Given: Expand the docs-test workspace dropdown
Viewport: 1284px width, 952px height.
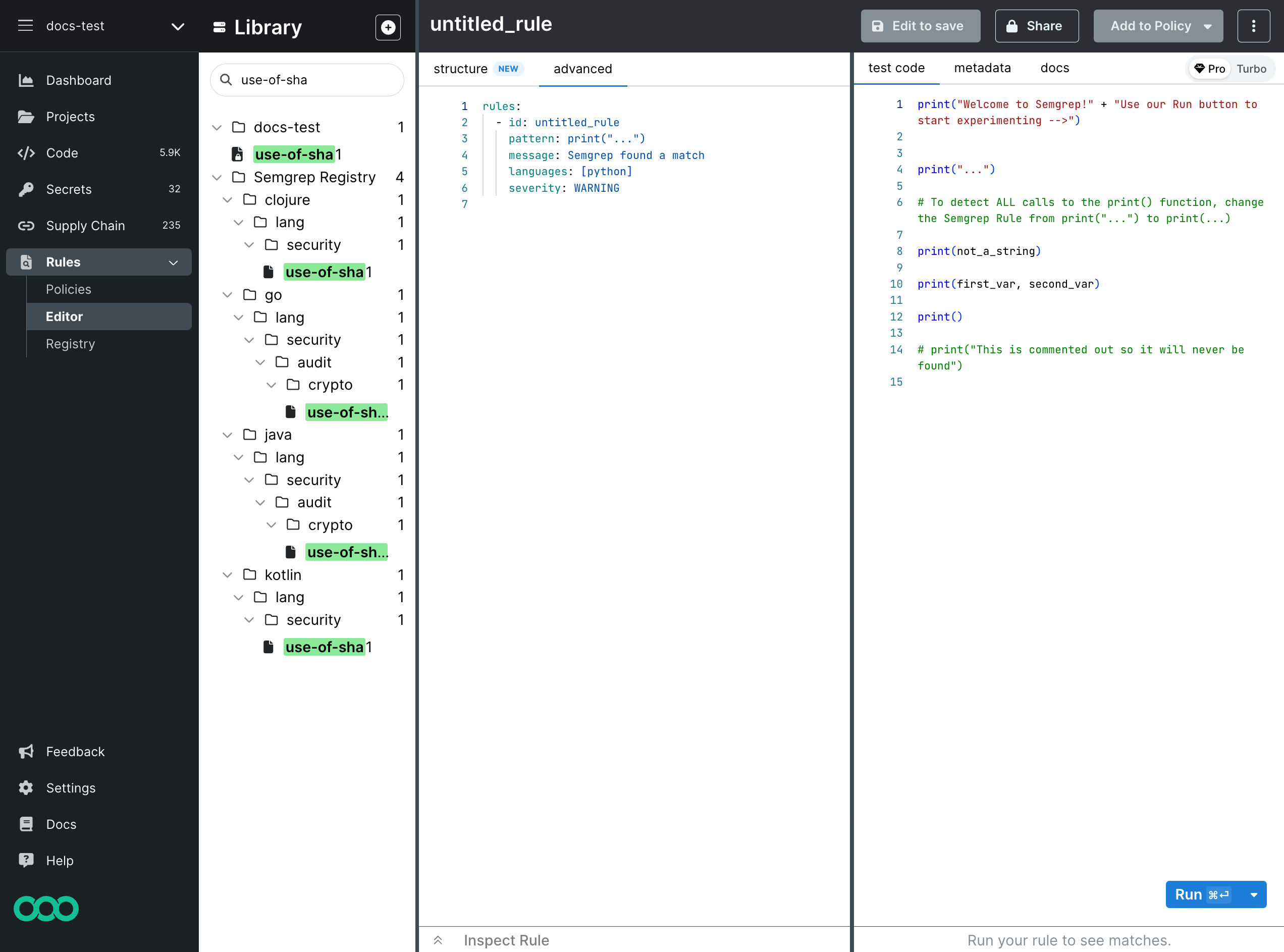Looking at the screenshot, I should tap(178, 26).
